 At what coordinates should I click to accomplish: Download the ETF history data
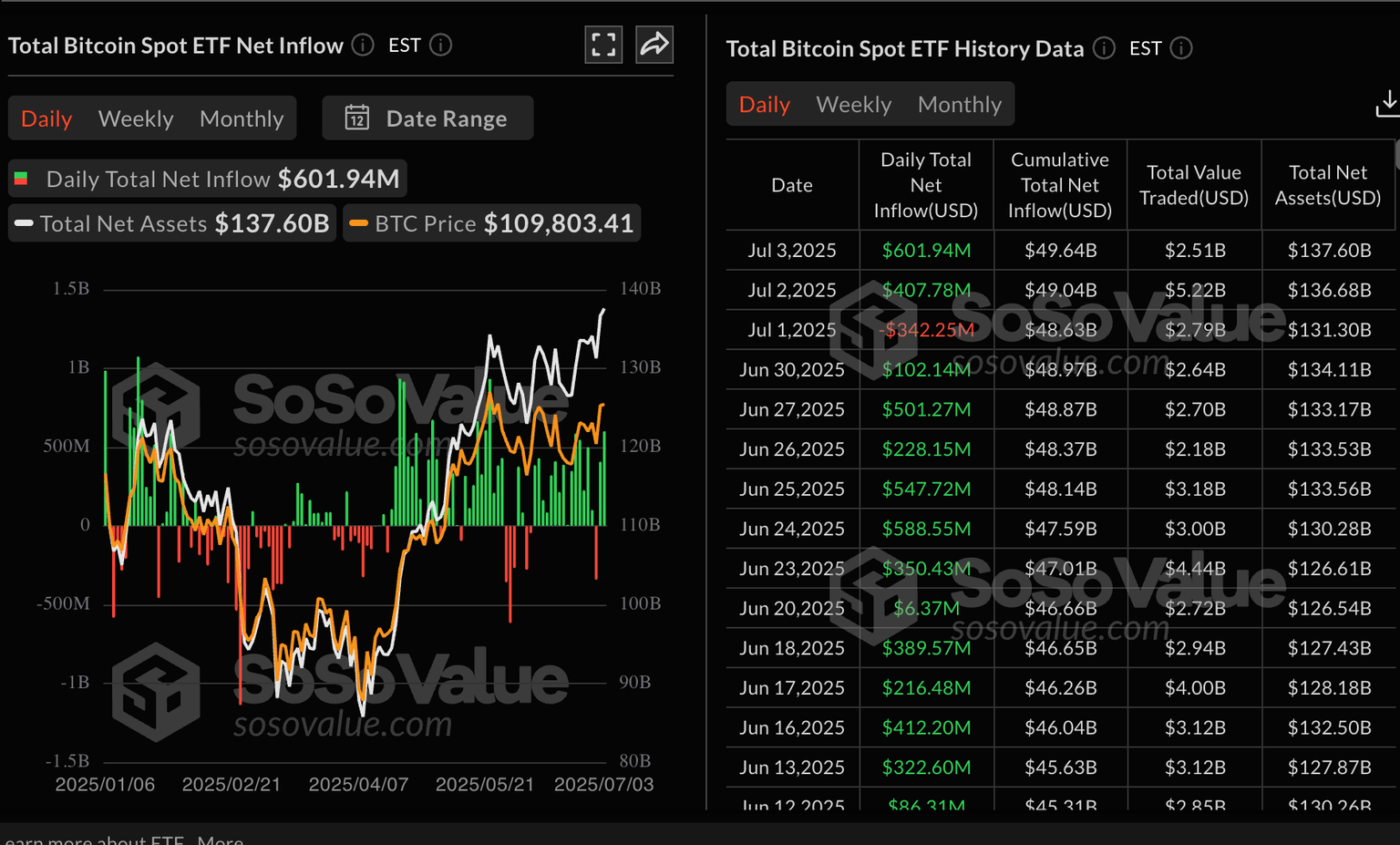[x=1387, y=104]
